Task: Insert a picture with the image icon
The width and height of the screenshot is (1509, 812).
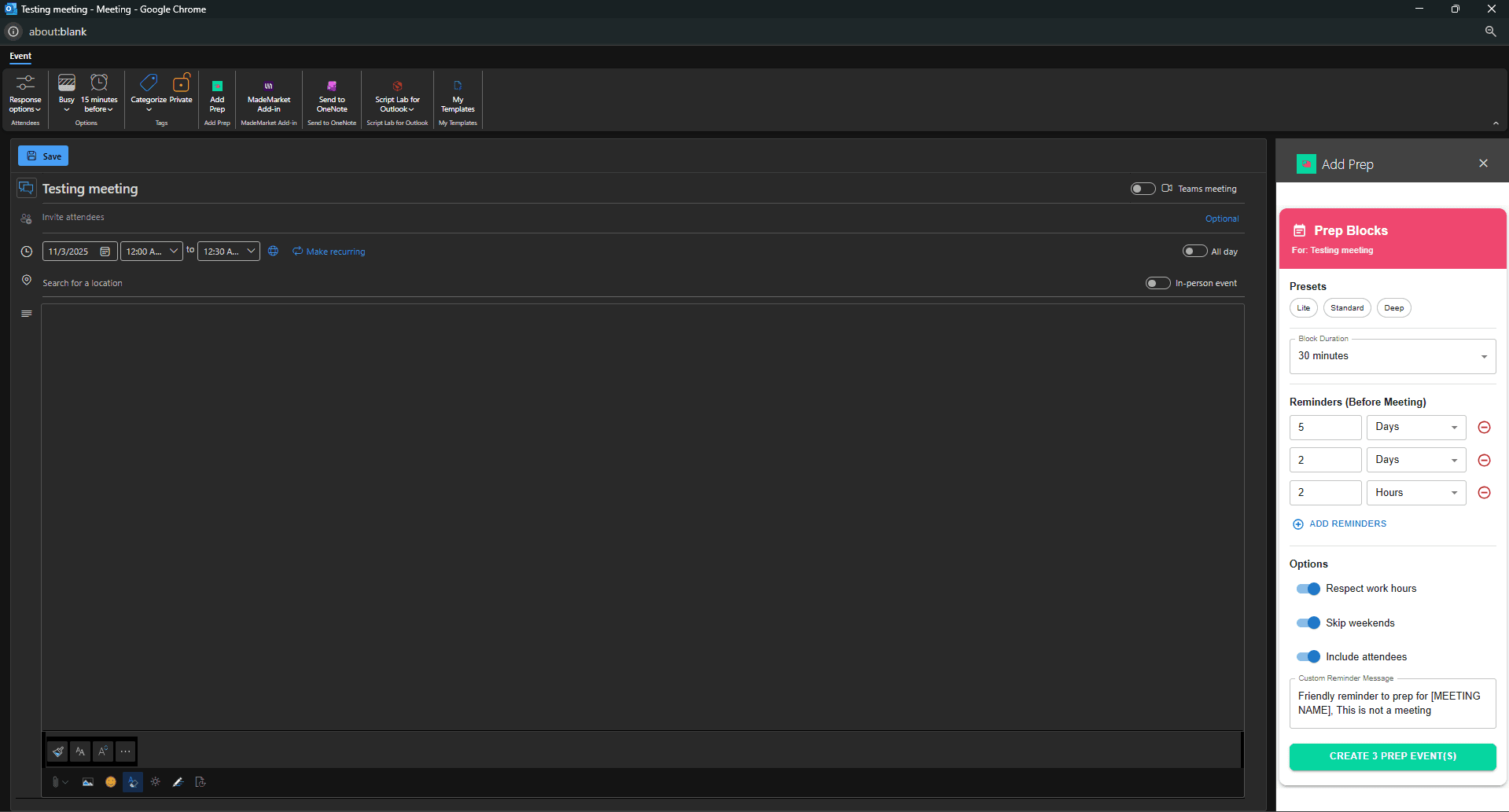Action: click(88, 782)
